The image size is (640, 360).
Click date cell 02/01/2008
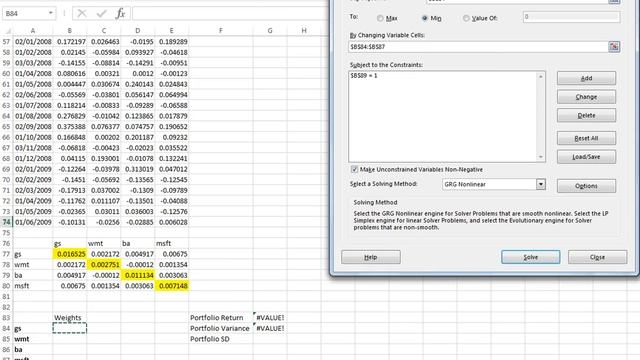[x=33, y=42]
